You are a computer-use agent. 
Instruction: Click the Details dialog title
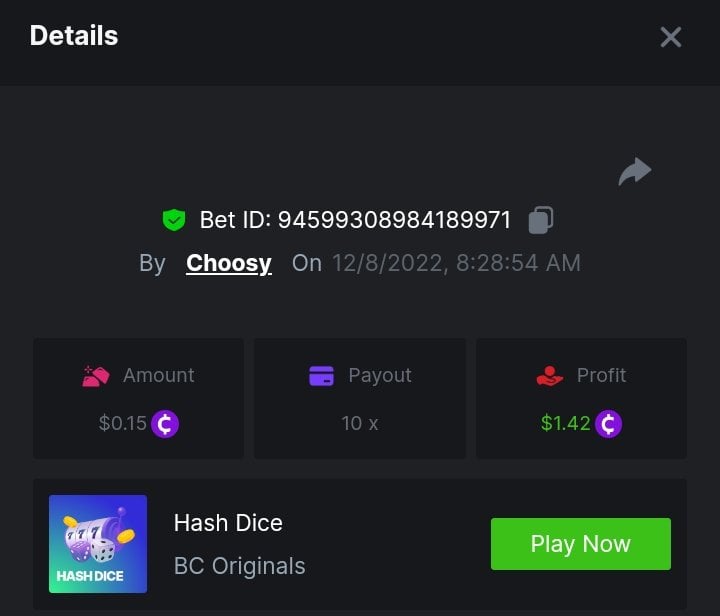click(74, 36)
